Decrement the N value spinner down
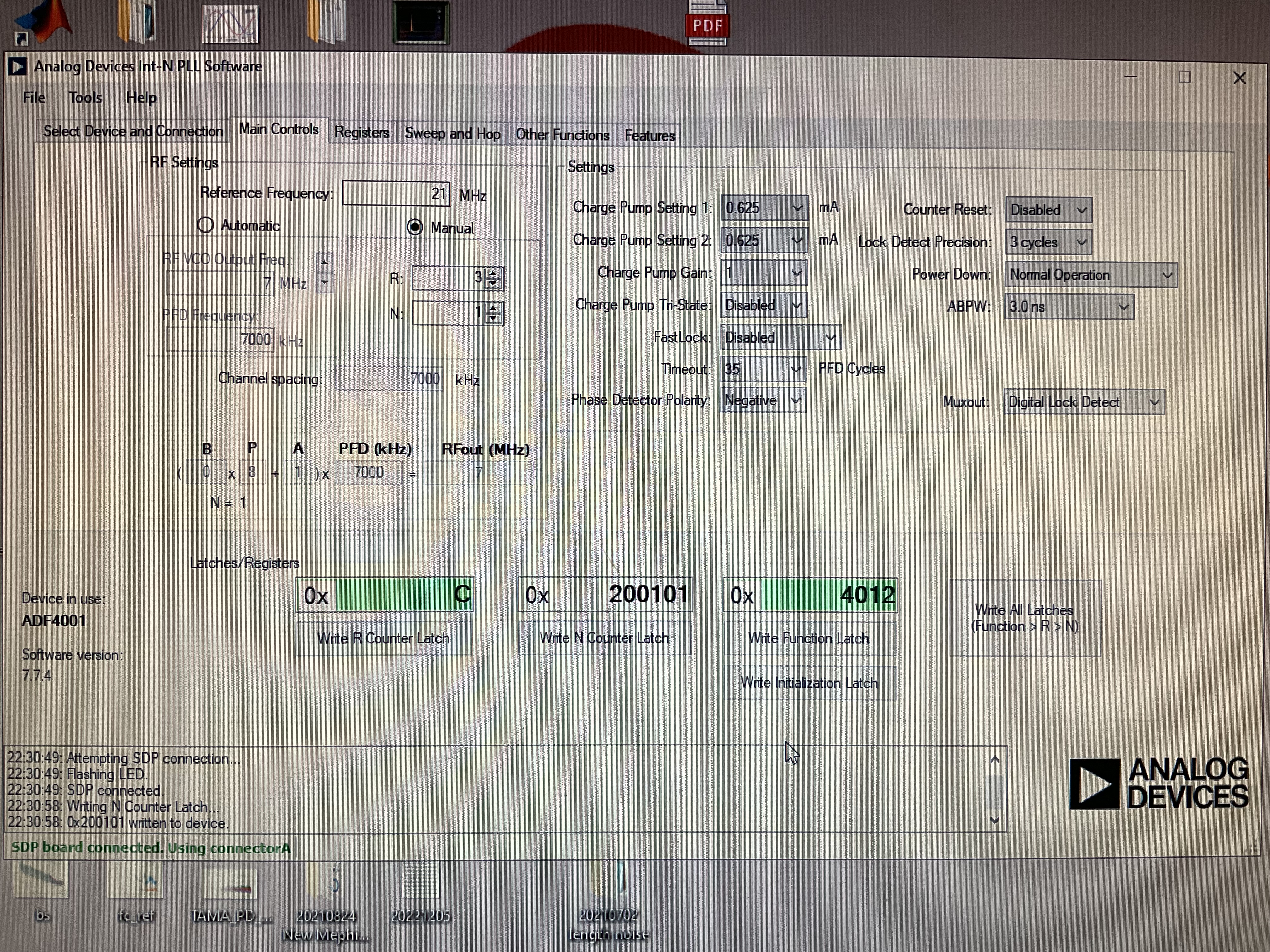 coord(494,319)
